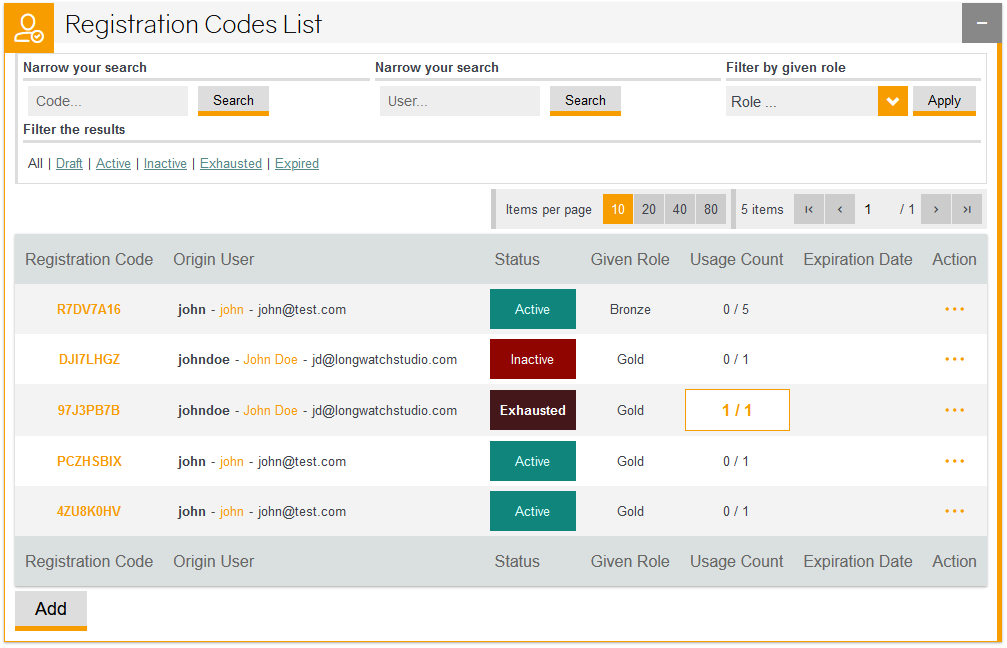Click 0 / 5 usage count value
The height and width of the screenshot is (648, 1007).
pos(736,310)
